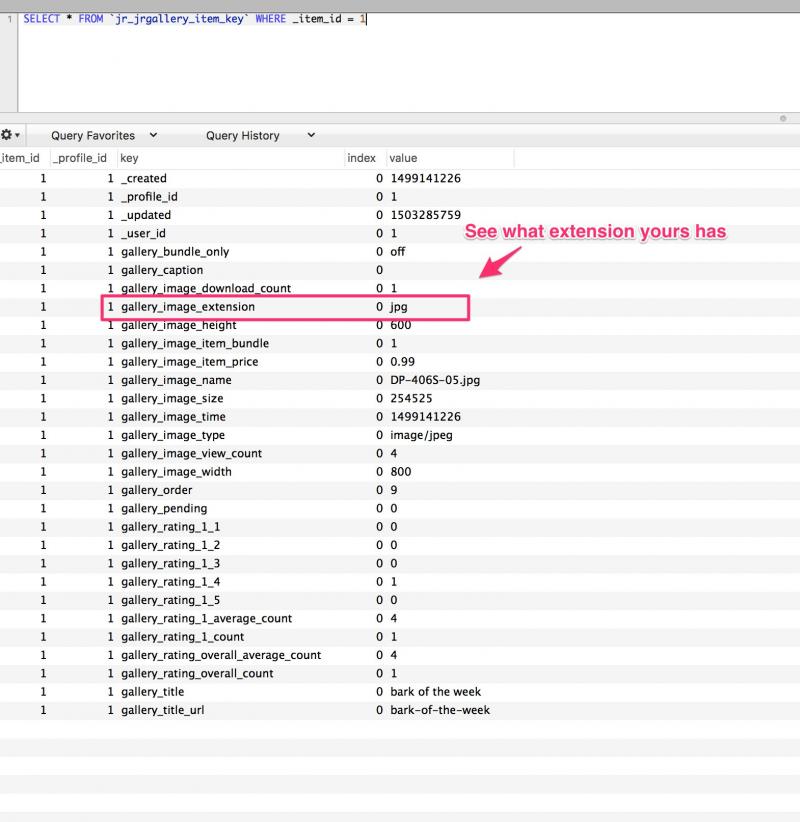Click the _profile_id column header

[x=80, y=158]
